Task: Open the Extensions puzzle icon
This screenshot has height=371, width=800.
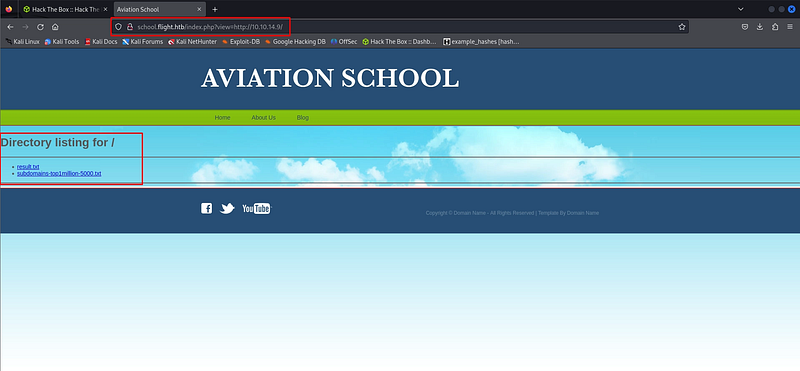Action: point(775,27)
